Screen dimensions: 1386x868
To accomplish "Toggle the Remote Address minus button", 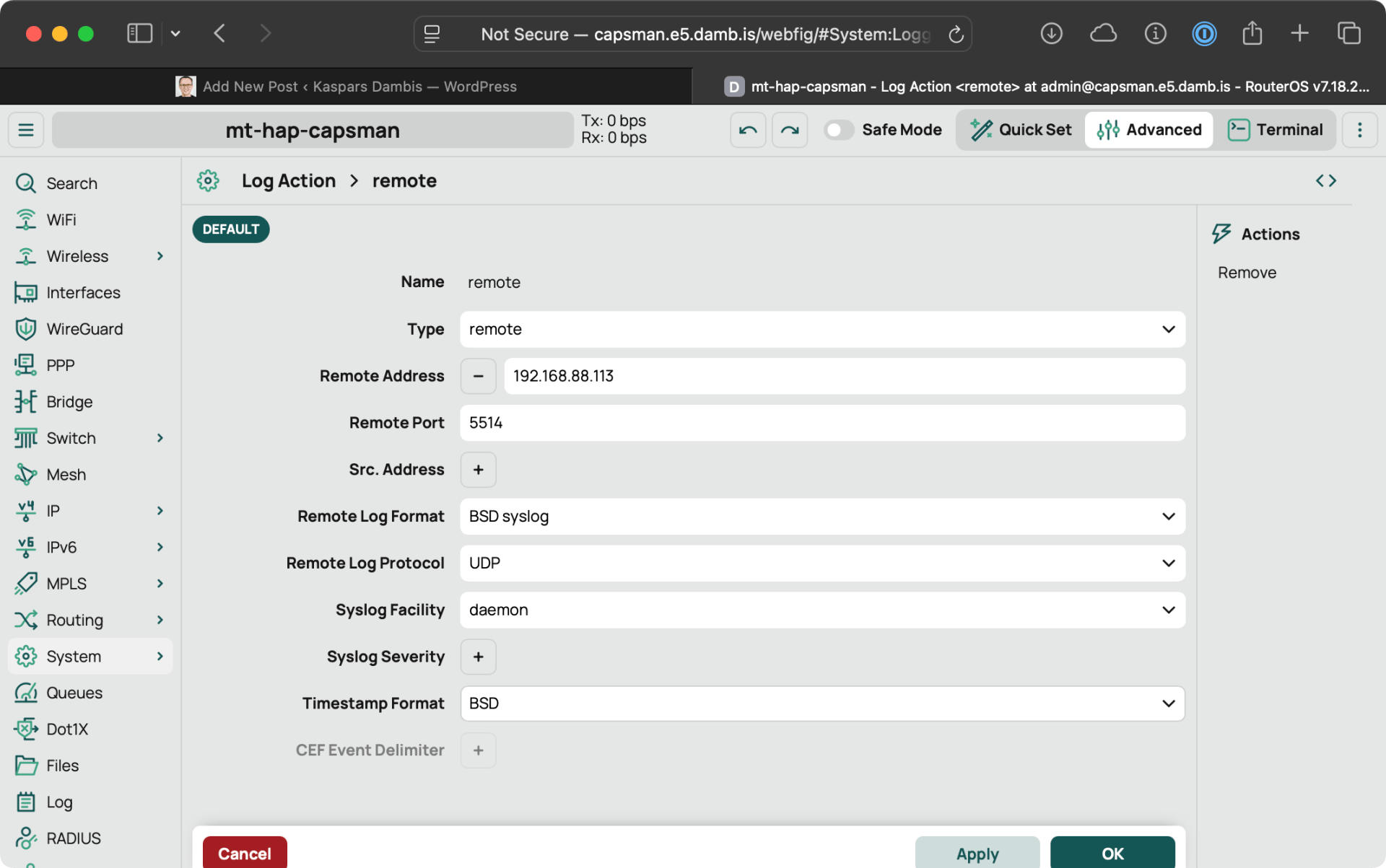I will (478, 376).
